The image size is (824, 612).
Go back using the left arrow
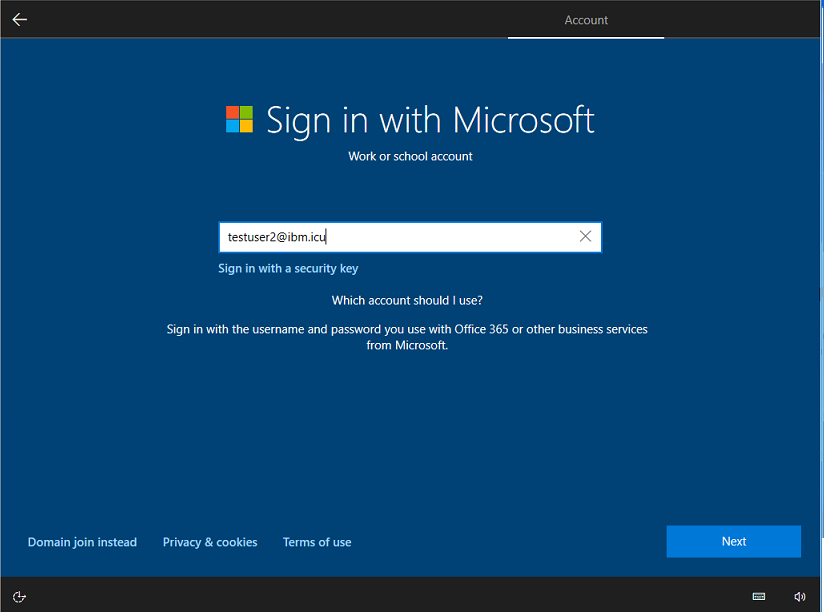pyautogui.click(x=19, y=19)
